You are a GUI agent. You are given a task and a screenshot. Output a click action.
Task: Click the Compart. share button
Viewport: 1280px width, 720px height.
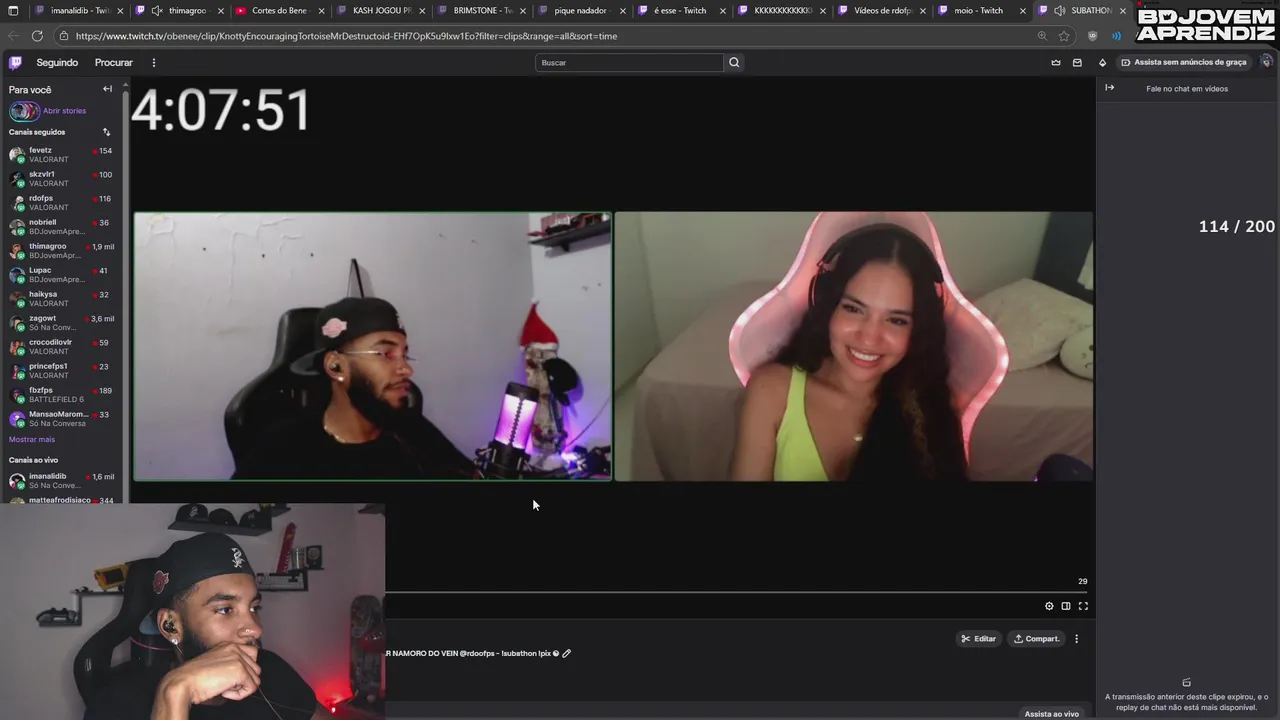1037,639
